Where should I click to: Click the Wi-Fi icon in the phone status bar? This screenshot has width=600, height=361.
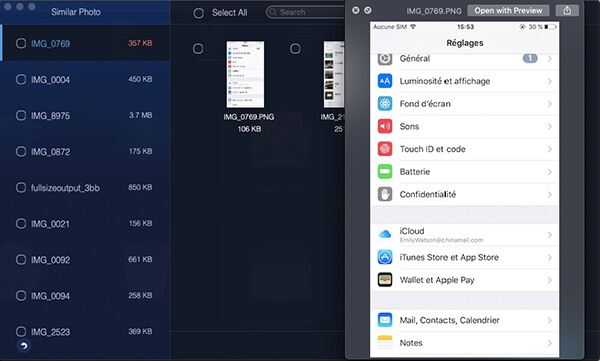[x=413, y=27]
